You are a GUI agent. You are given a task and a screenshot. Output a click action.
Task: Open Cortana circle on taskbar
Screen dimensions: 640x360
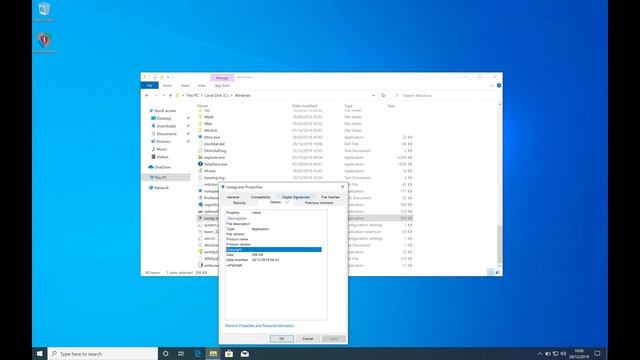click(x=165, y=353)
